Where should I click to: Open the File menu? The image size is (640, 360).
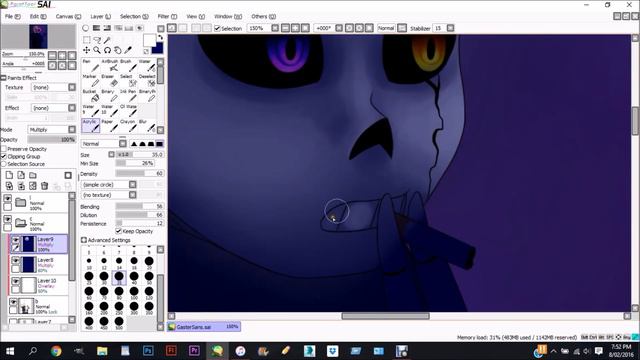pyautogui.click(x=12, y=16)
